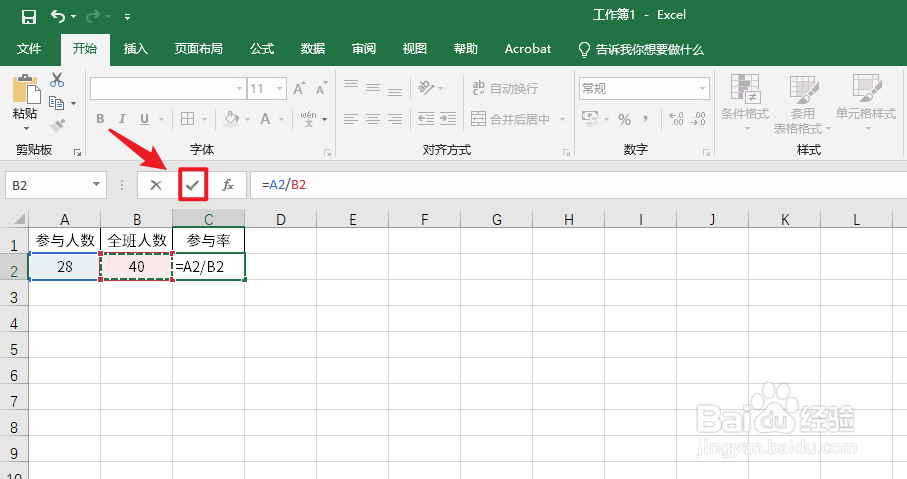Open the font size dropdown
Screen dimensions: 907x479
click(280, 89)
